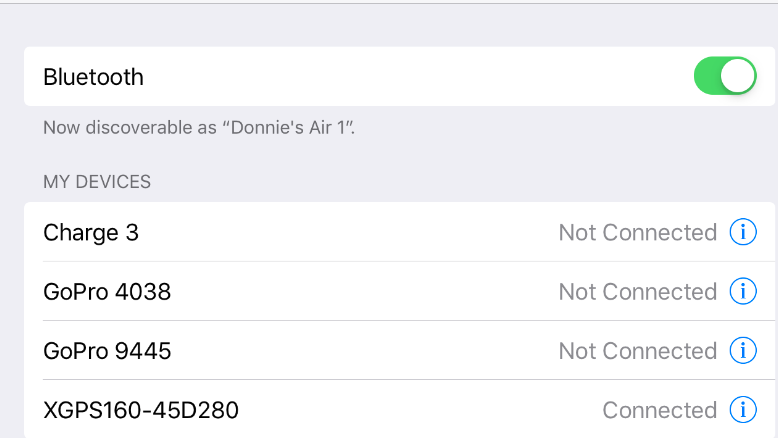Viewport: 778px width, 438px height.
Task: Tap the info icon beside GoPro 9445
Action: click(x=743, y=350)
